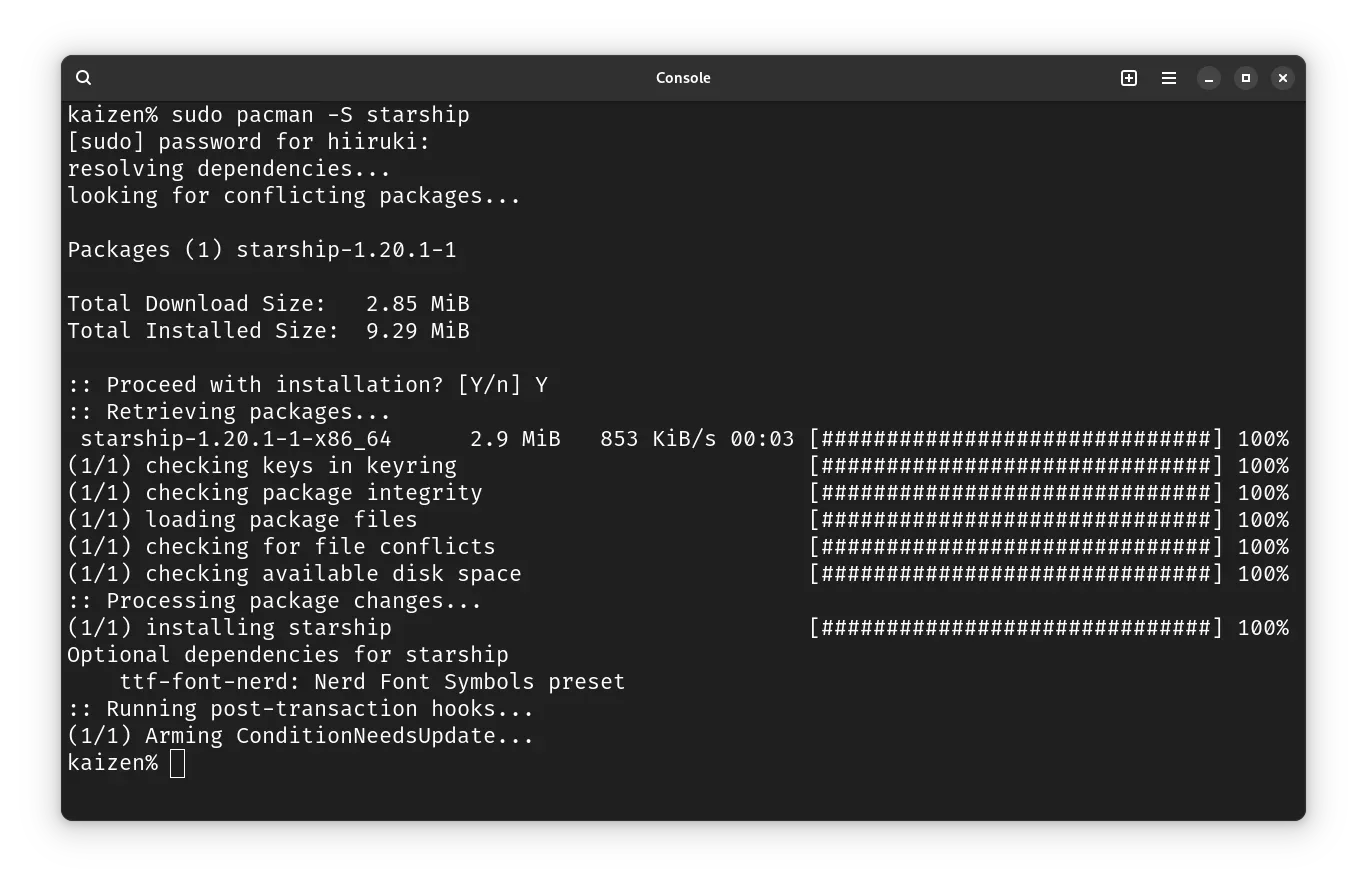Click the 'Proceed with installation?' prompt line

pyautogui.click(x=307, y=385)
